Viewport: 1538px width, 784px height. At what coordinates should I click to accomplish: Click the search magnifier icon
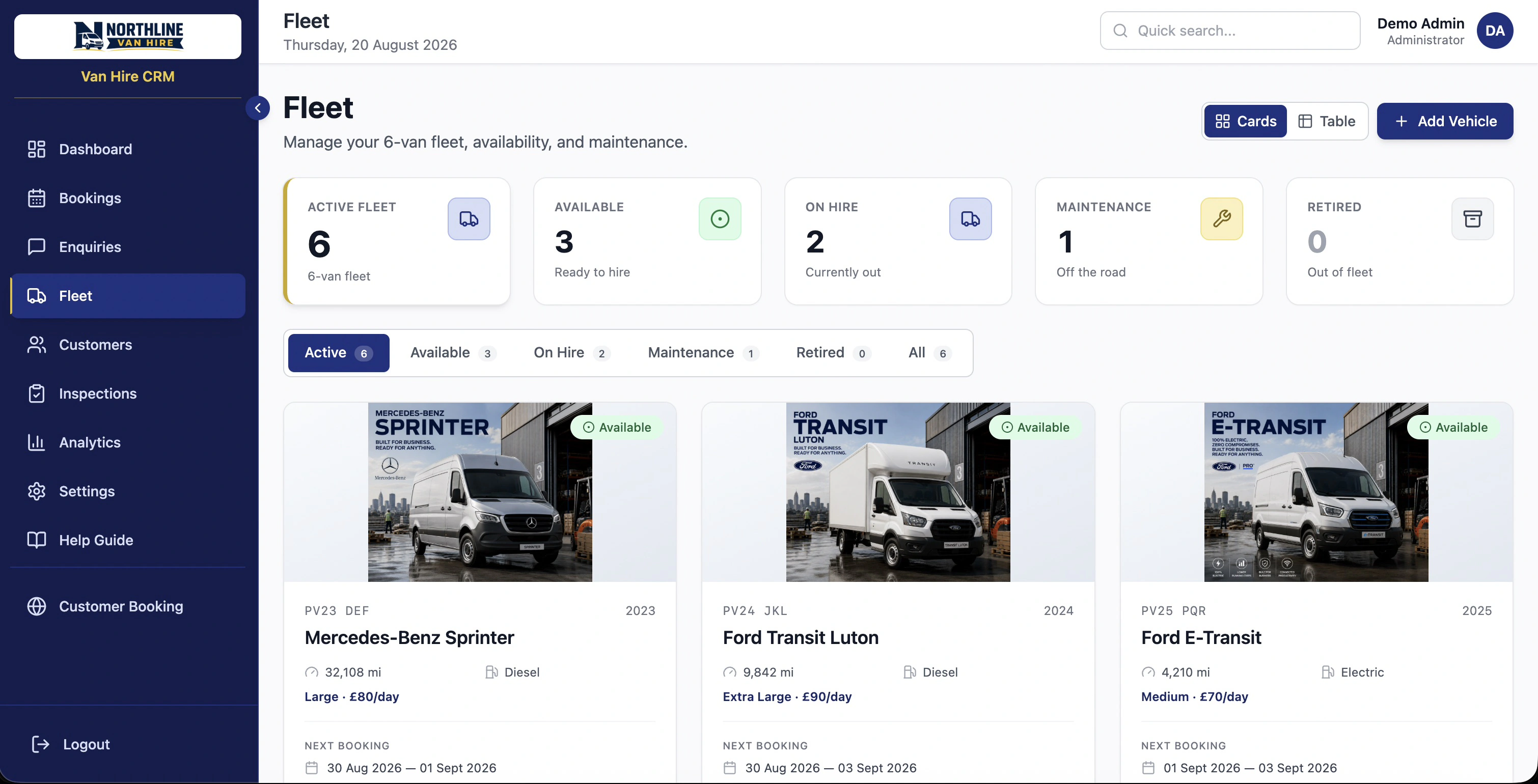point(1121,31)
